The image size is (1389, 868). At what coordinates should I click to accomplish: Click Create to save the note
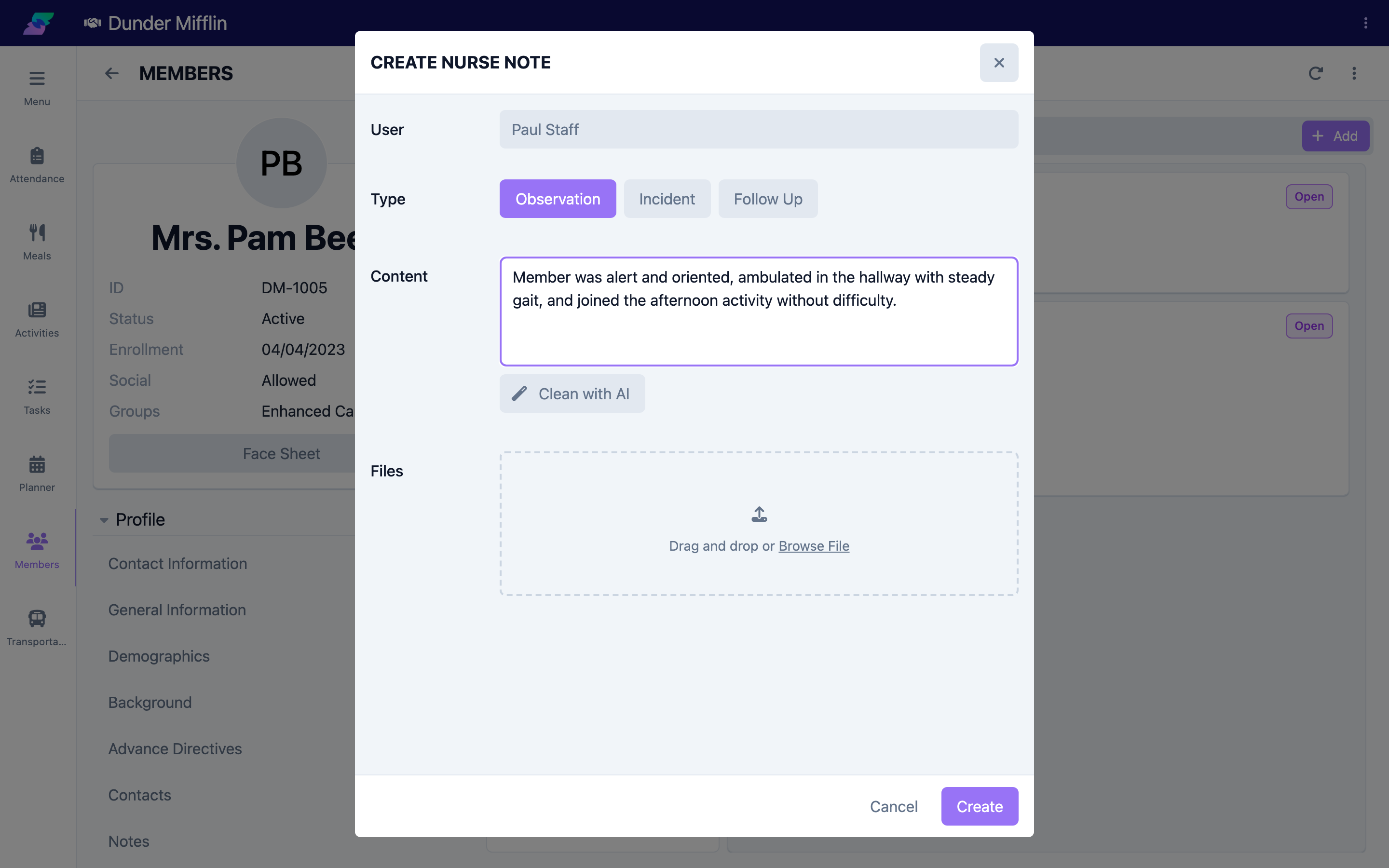979,807
